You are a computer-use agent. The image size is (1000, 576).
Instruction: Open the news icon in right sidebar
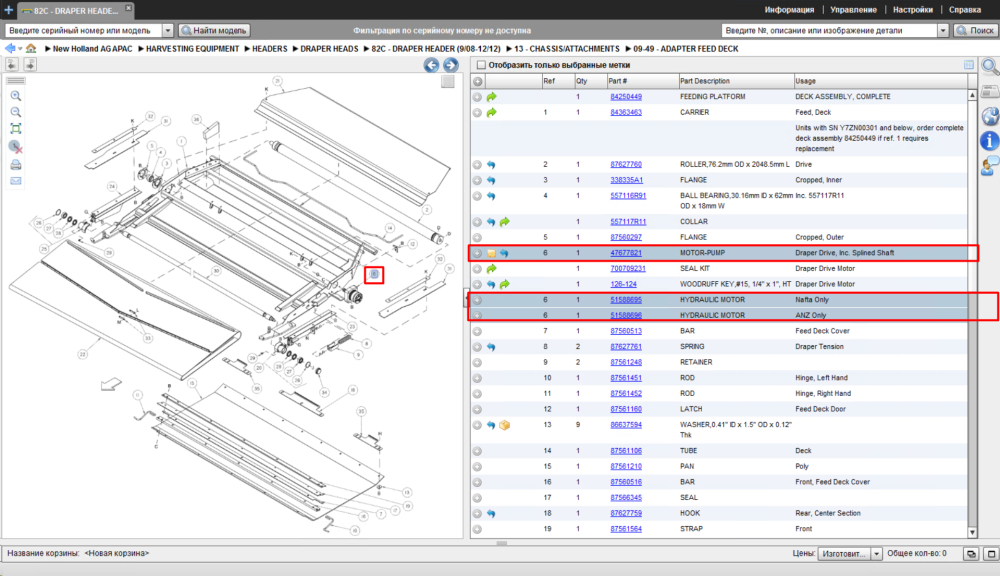point(990,92)
